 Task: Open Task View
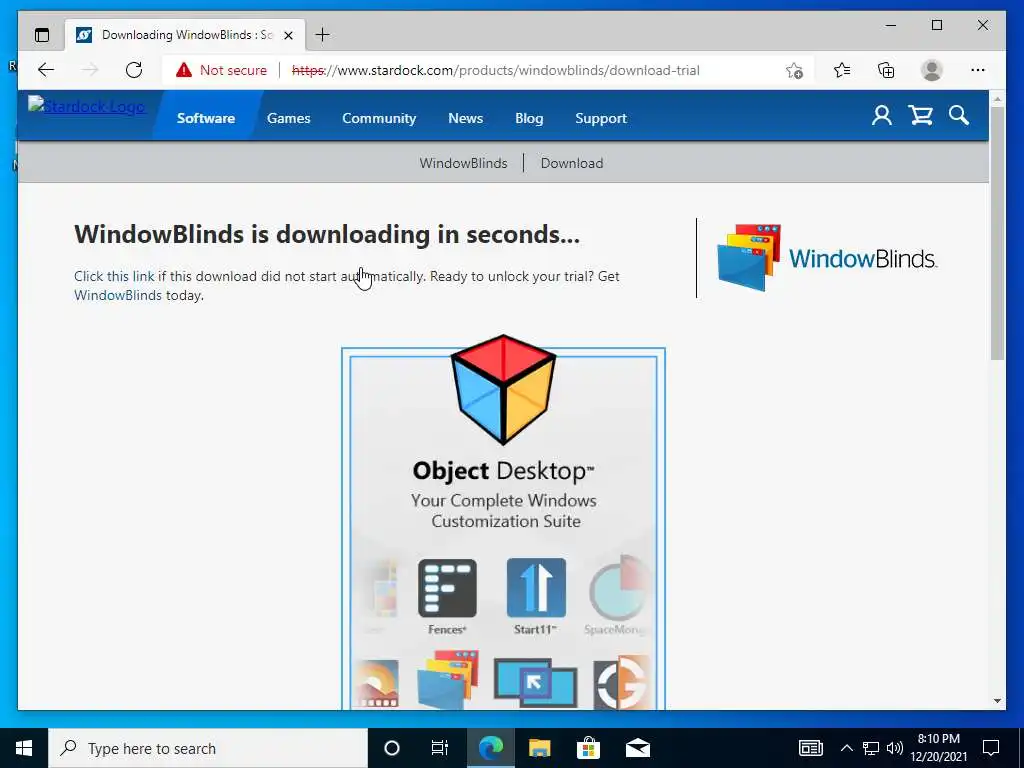click(440, 748)
